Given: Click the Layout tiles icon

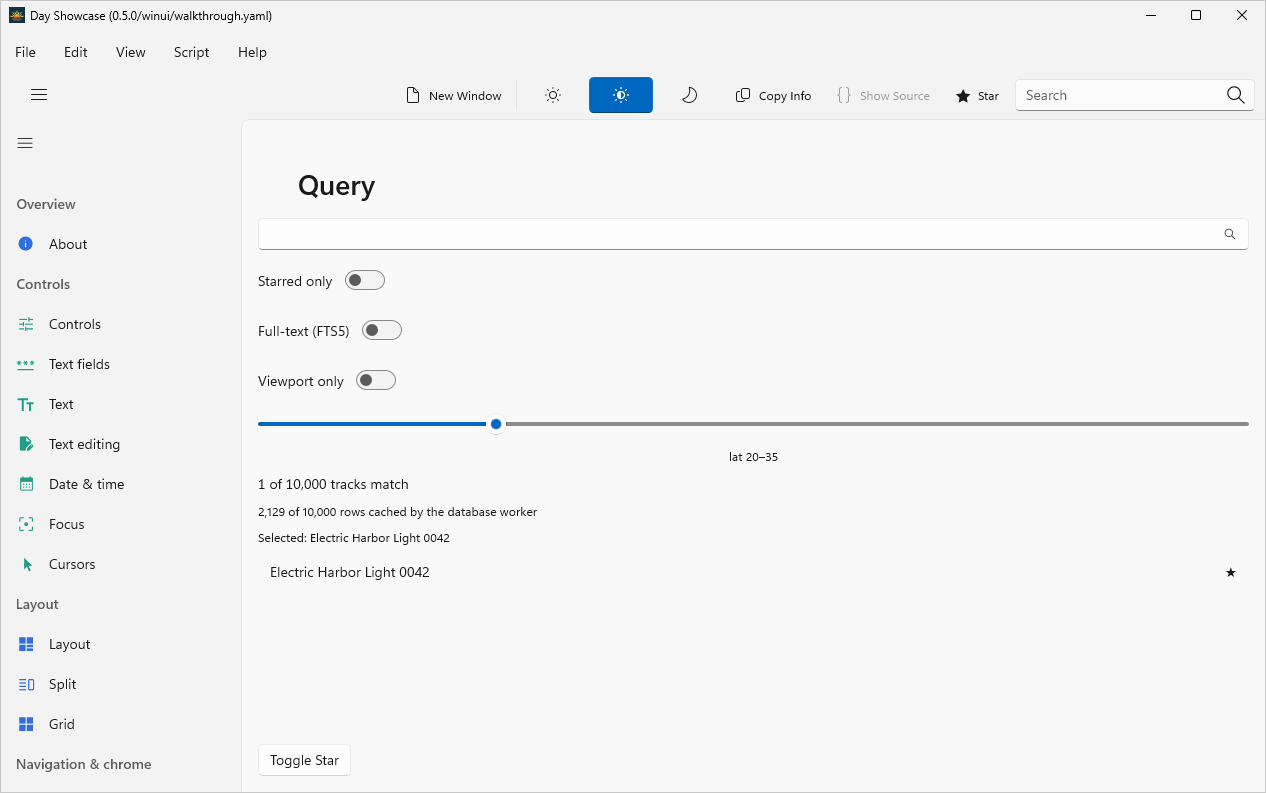Looking at the screenshot, I should pyautogui.click(x=26, y=644).
